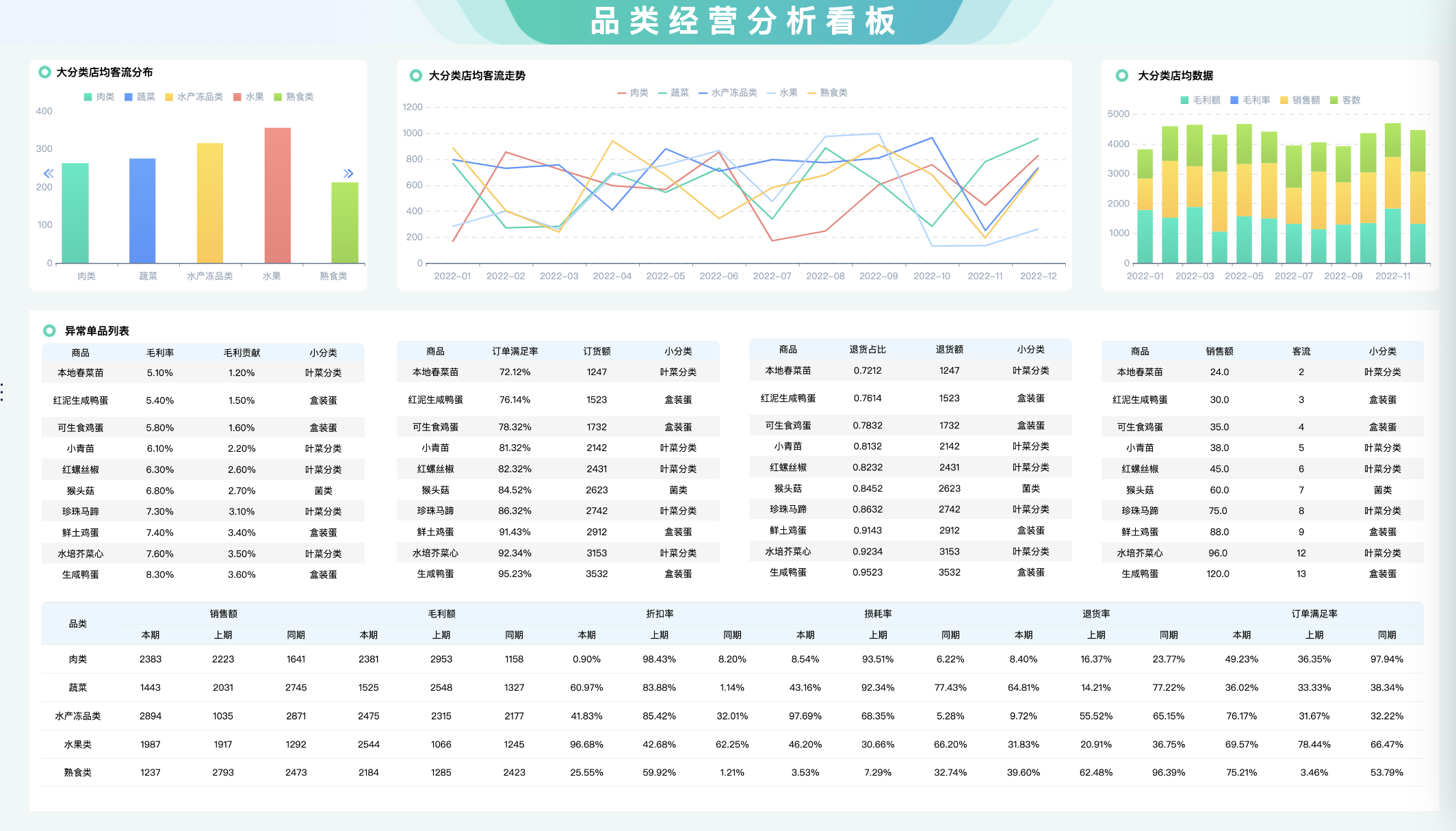The image size is (1456, 831).
Task: Toggle 销售额 legend in stacked chart
Action: (1300, 100)
